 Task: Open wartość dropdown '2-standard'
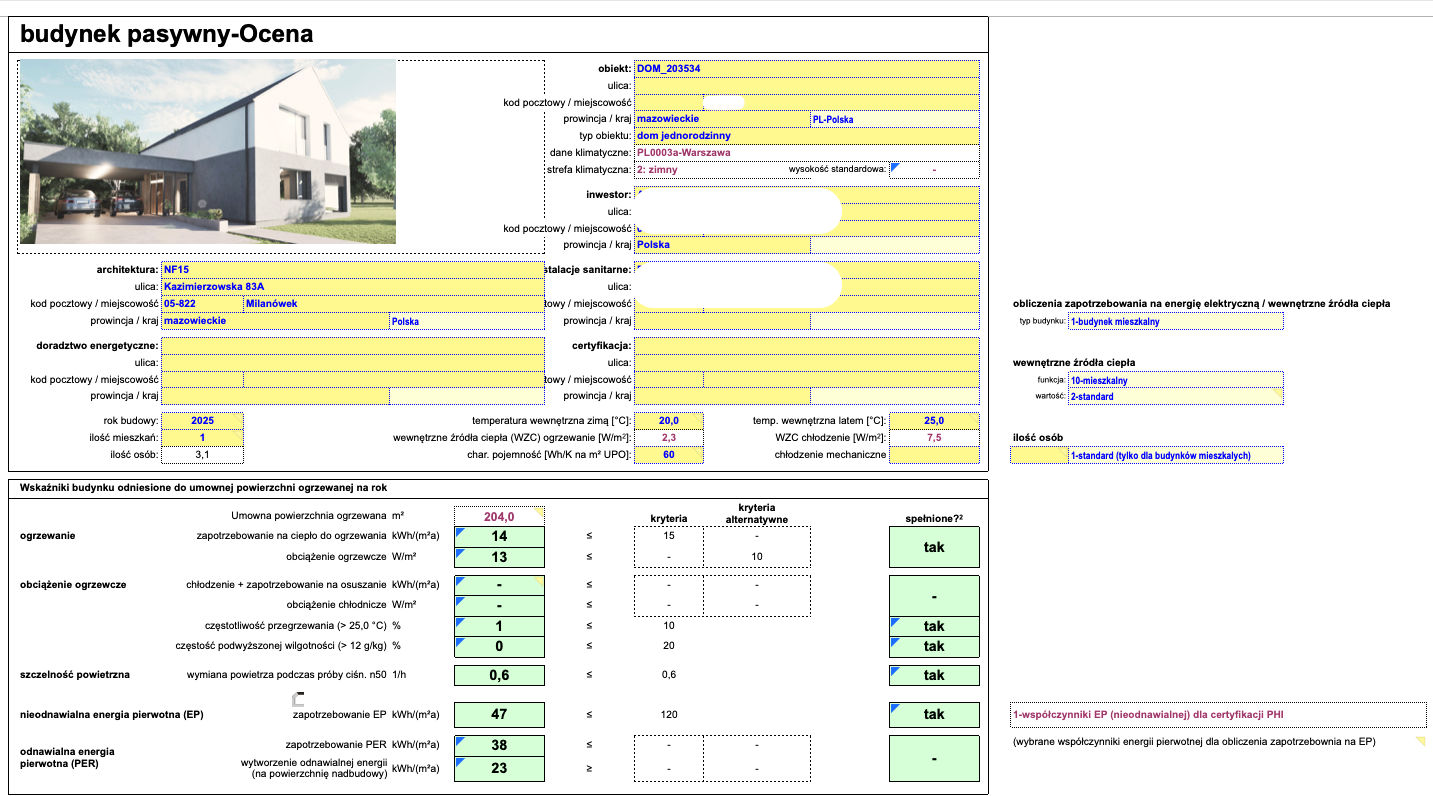[1174, 397]
